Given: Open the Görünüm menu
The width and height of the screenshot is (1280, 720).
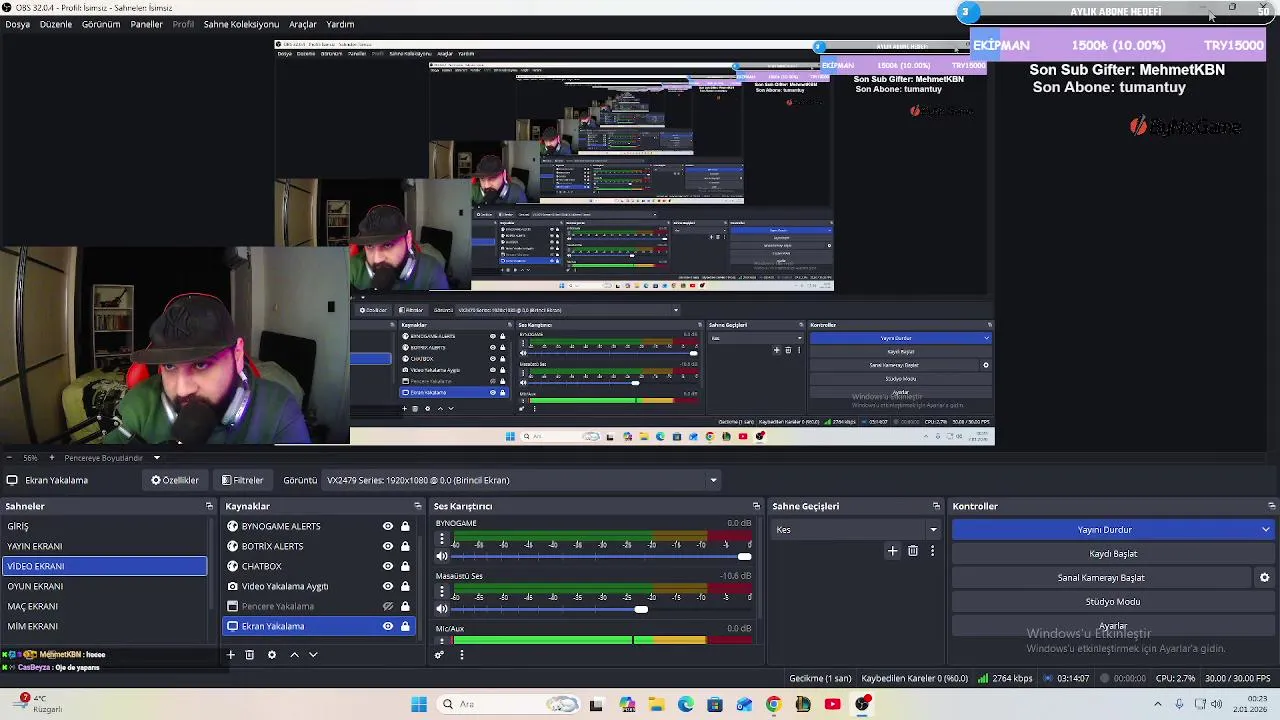Looking at the screenshot, I should pyautogui.click(x=101, y=24).
